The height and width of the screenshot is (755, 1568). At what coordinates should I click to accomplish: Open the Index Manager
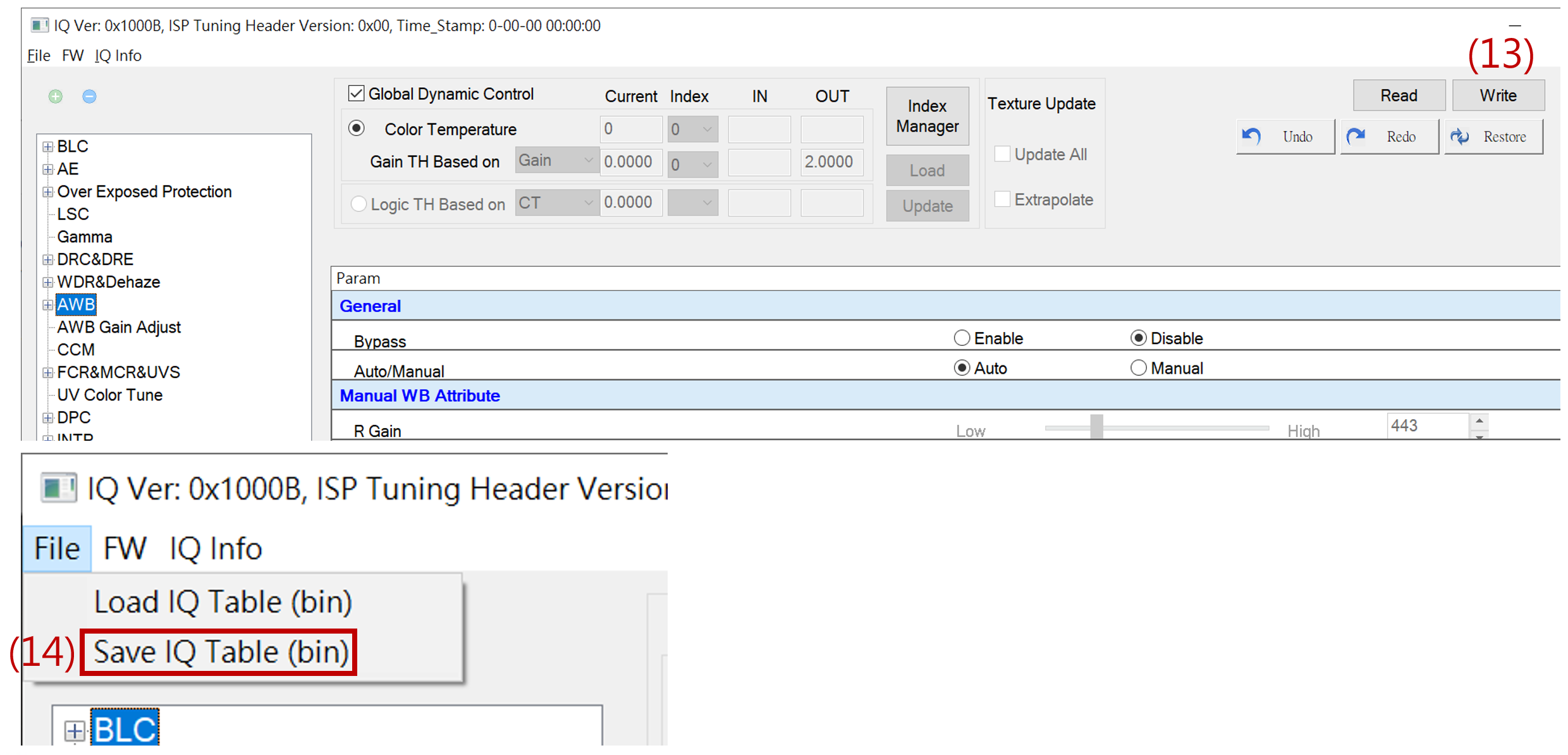point(927,116)
